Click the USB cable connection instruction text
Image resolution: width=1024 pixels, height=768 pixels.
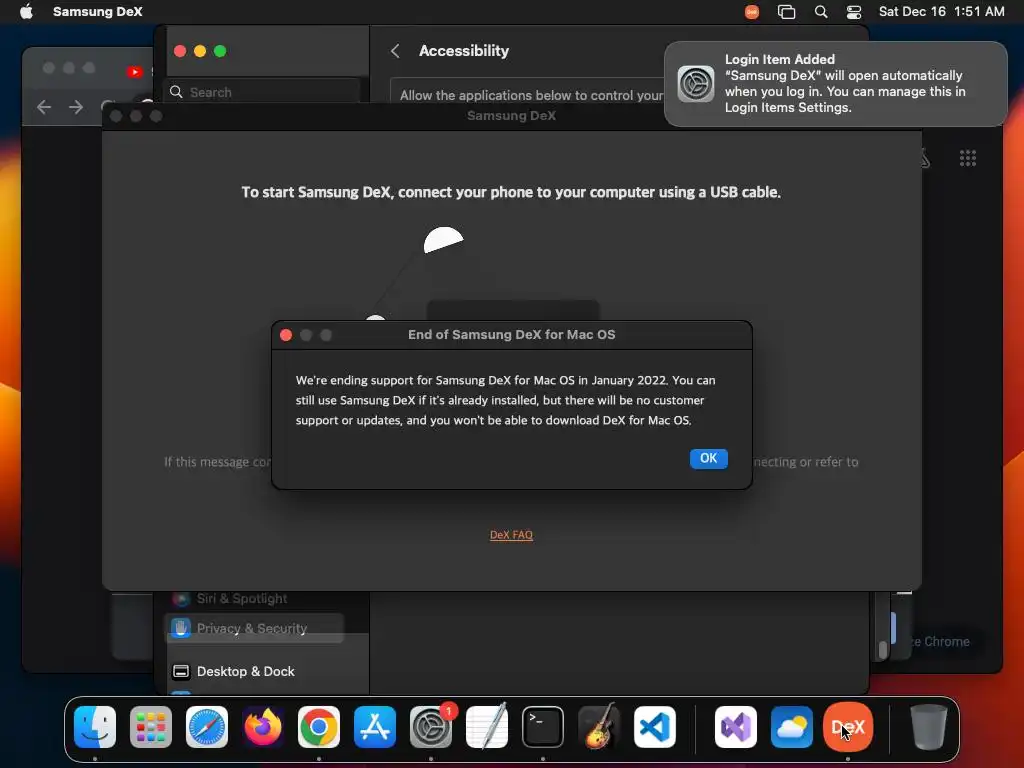click(x=511, y=192)
